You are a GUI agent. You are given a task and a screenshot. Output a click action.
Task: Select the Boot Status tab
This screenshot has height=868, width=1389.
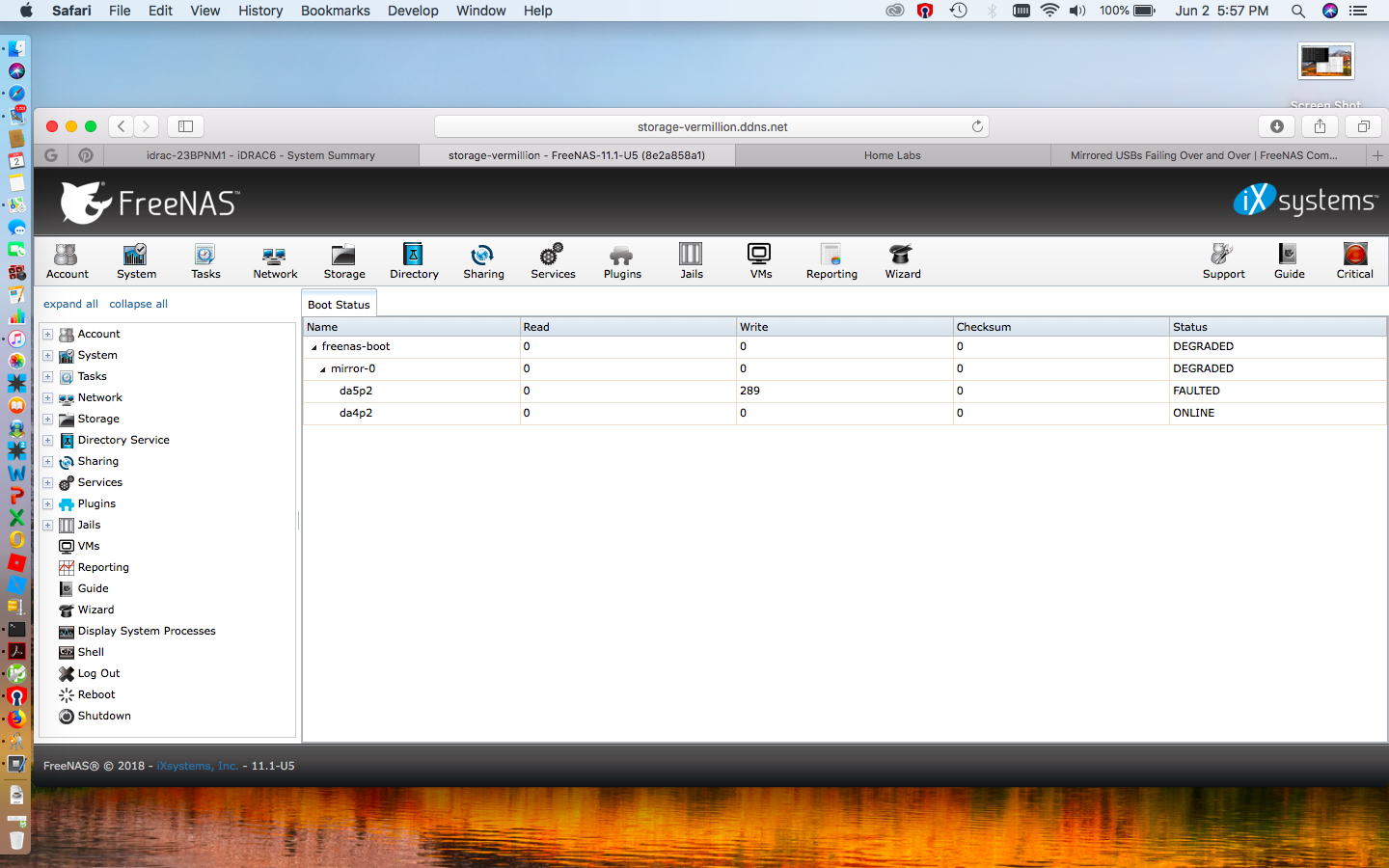pos(339,304)
